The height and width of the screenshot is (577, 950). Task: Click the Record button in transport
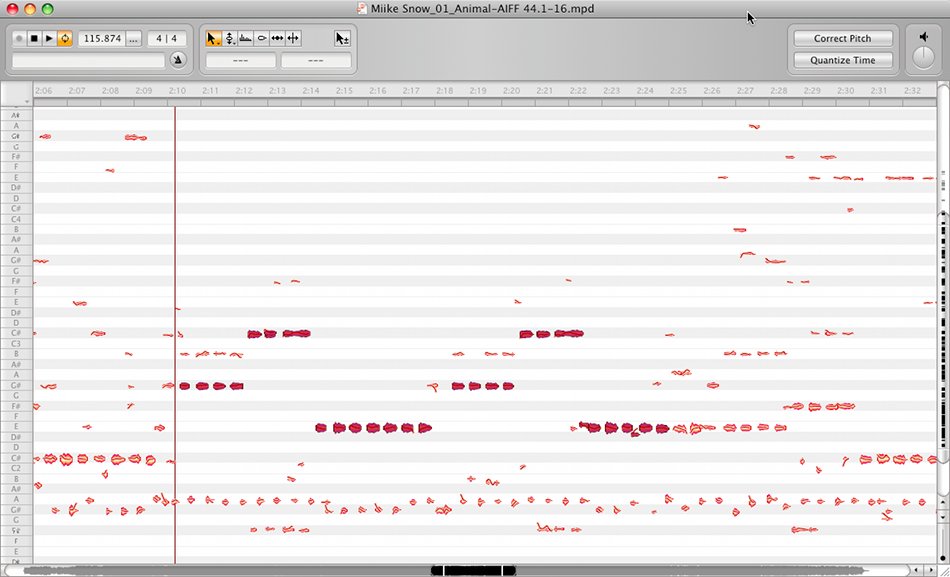click(19, 39)
